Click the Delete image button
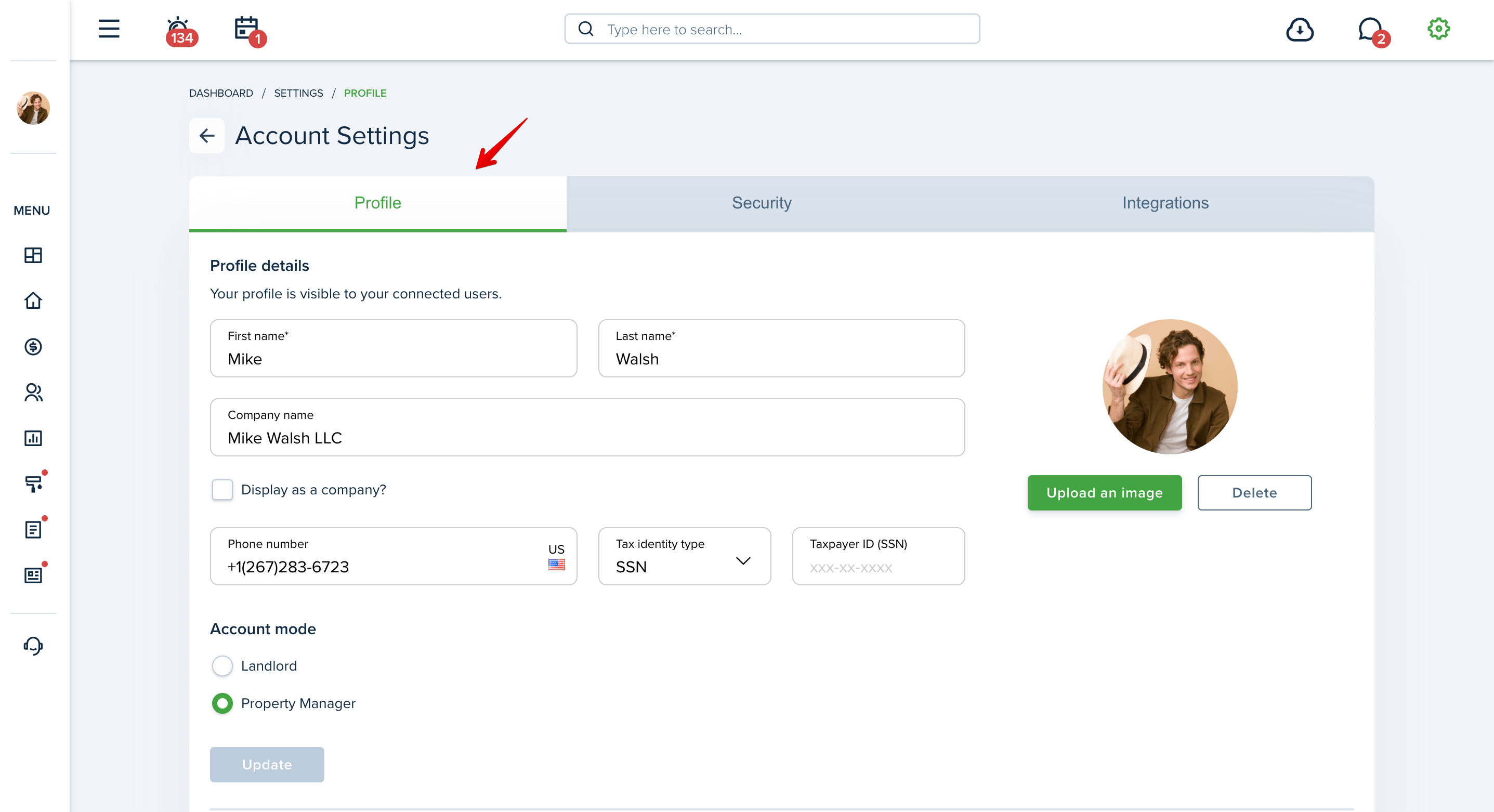Viewport: 1494px width, 812px height. click(x=1254, y=493)
